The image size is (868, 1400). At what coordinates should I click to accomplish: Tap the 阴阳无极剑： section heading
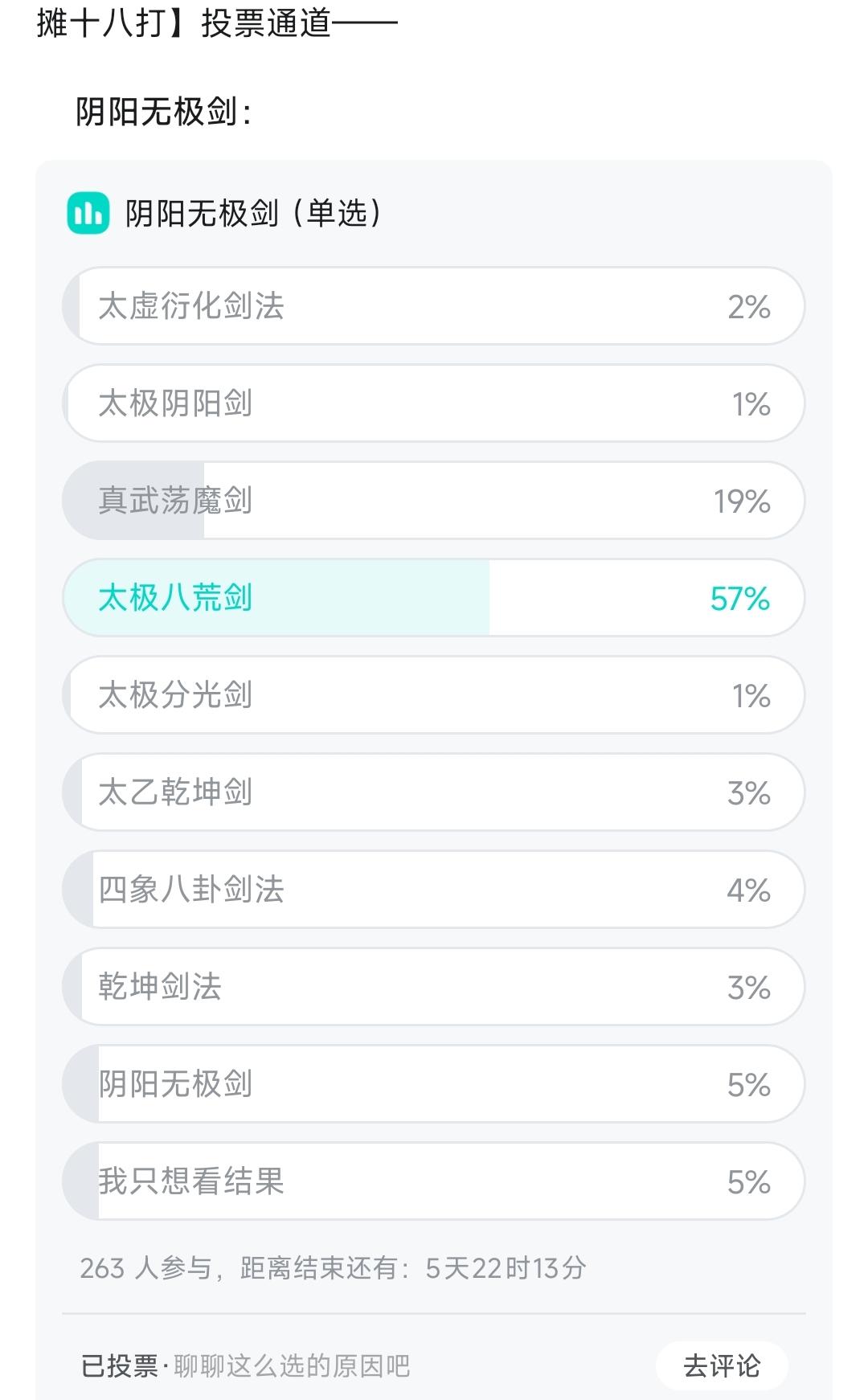(x=164, y=112)
